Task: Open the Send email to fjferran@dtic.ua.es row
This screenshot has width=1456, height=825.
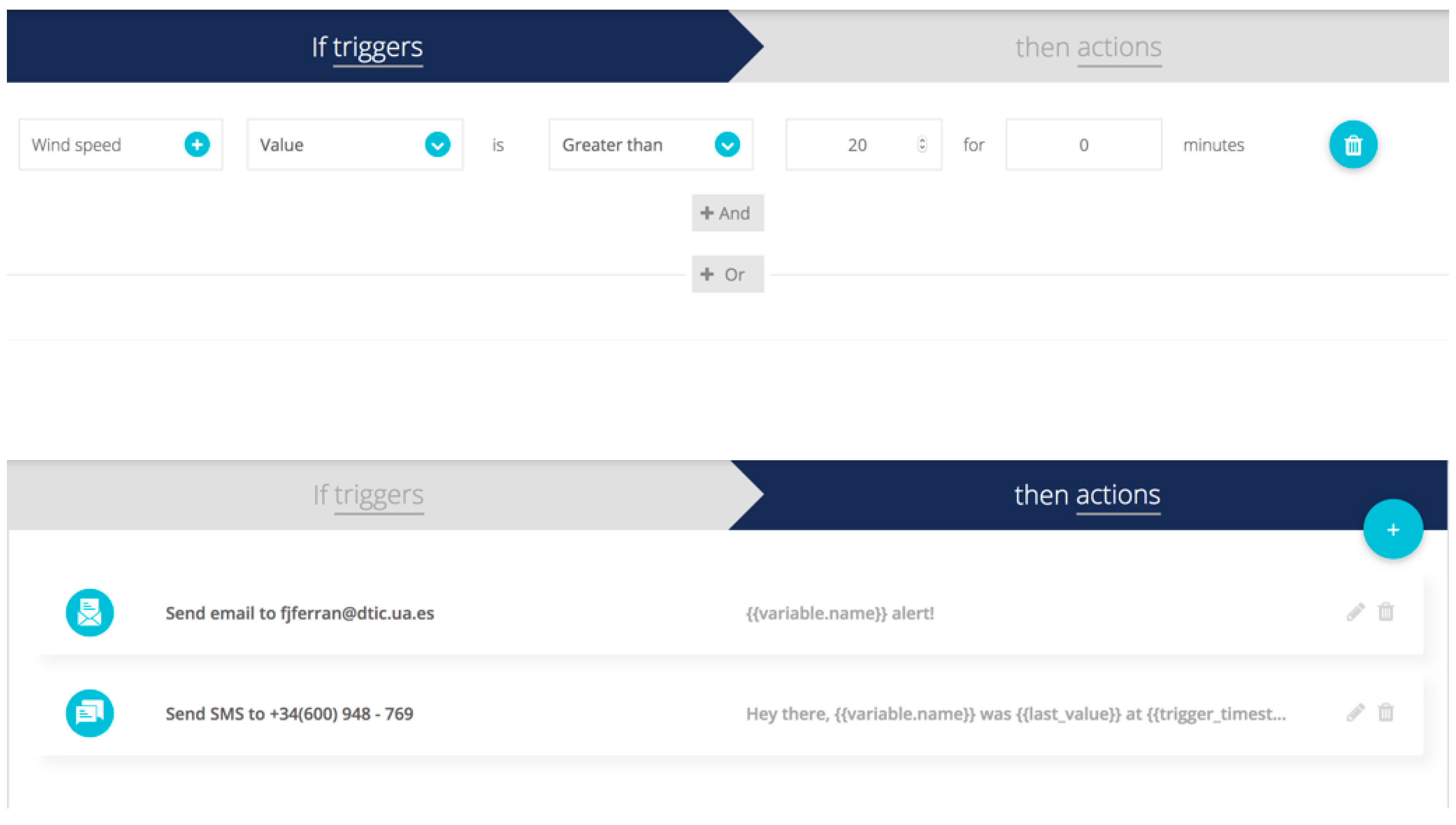Action: [x=300, y=613]
